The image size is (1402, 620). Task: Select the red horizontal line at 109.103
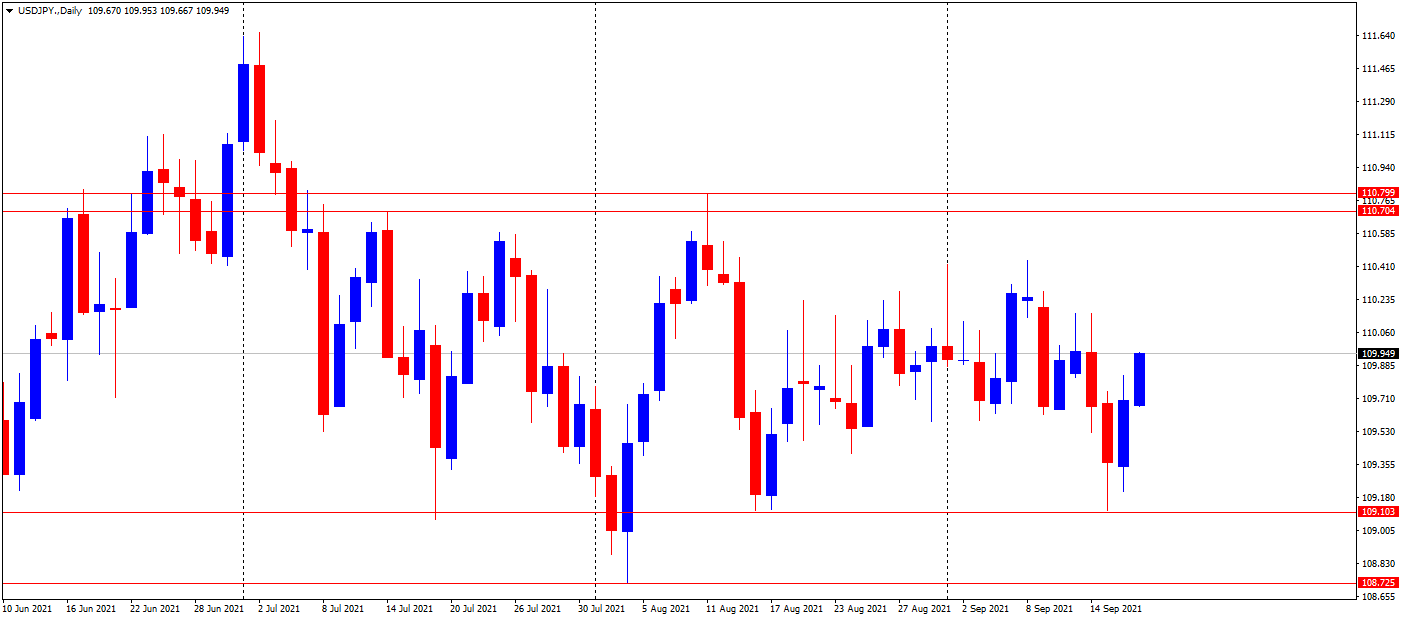pos(679,512)
